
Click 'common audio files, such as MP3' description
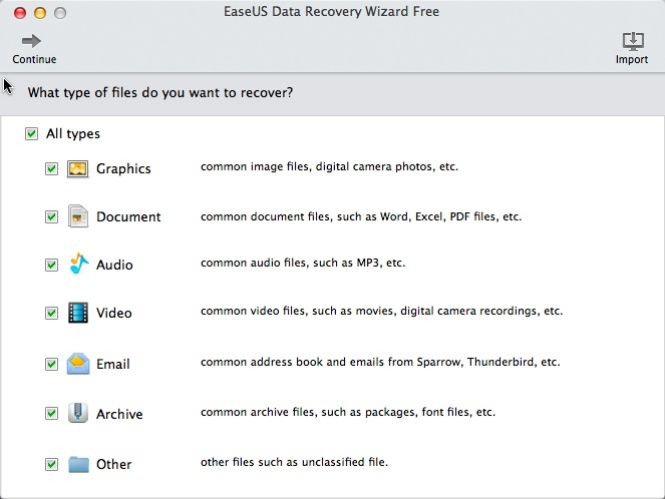pos(303,263)
